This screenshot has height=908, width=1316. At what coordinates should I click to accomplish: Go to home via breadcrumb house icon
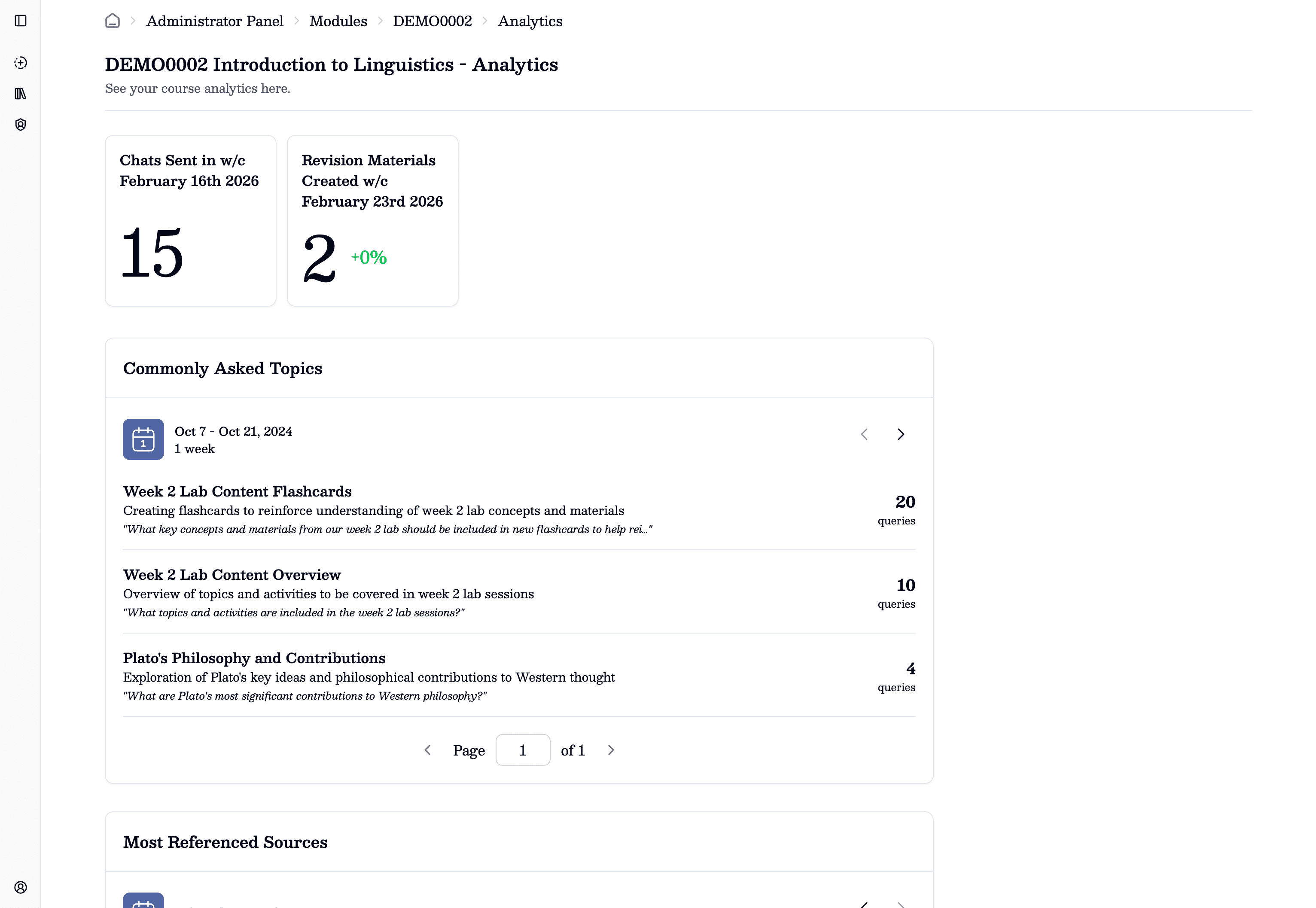coord(113,21)
